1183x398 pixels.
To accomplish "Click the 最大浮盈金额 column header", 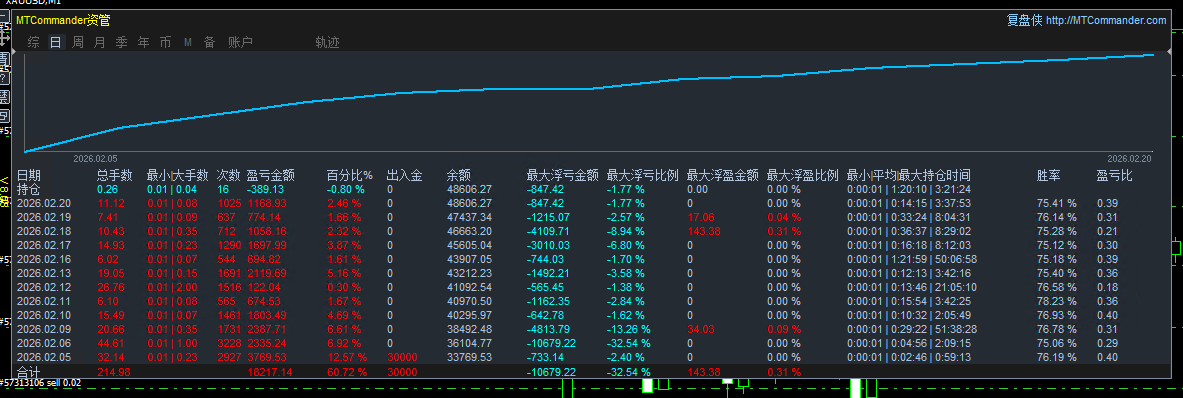I will click(x=723, y=176).
